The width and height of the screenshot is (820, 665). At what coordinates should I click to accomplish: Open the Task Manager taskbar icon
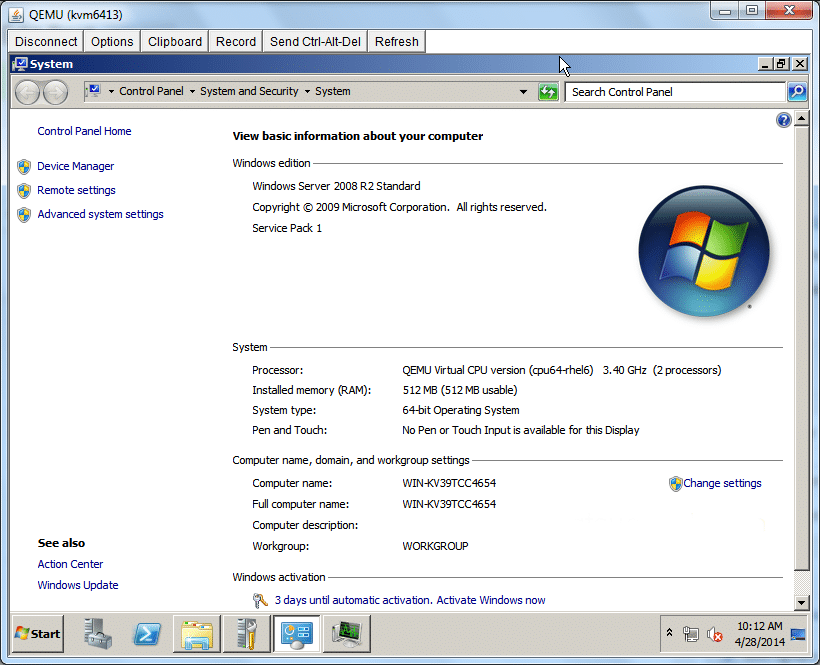point(347,634)
